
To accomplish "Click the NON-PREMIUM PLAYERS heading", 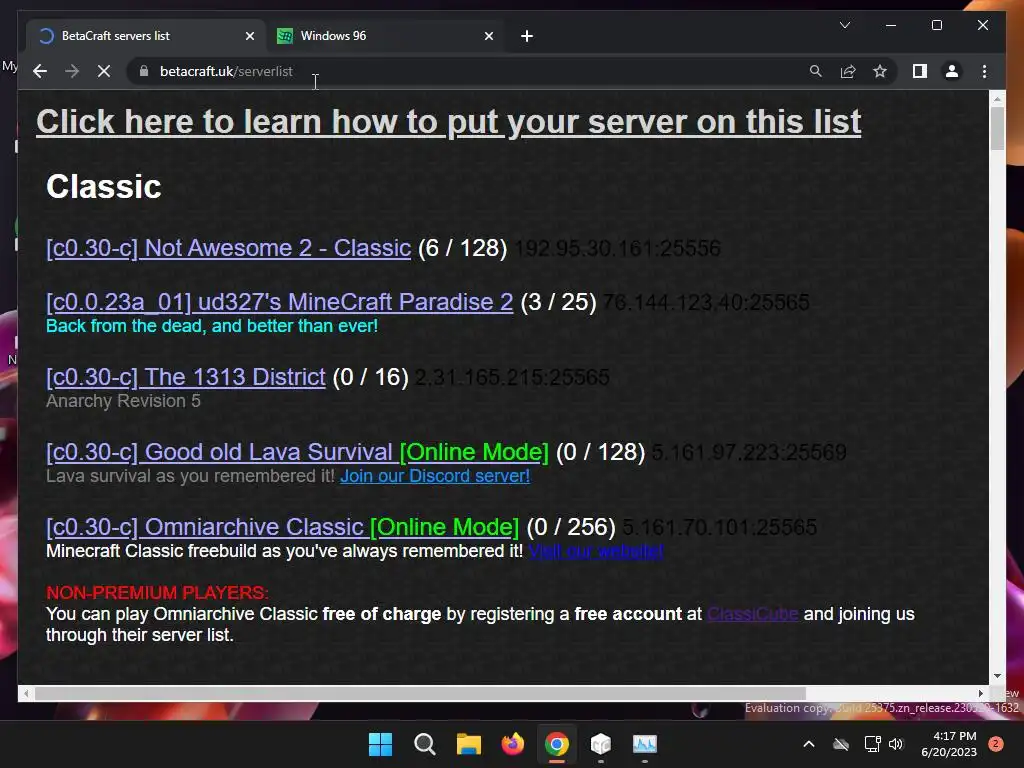I will pos(157,593).
